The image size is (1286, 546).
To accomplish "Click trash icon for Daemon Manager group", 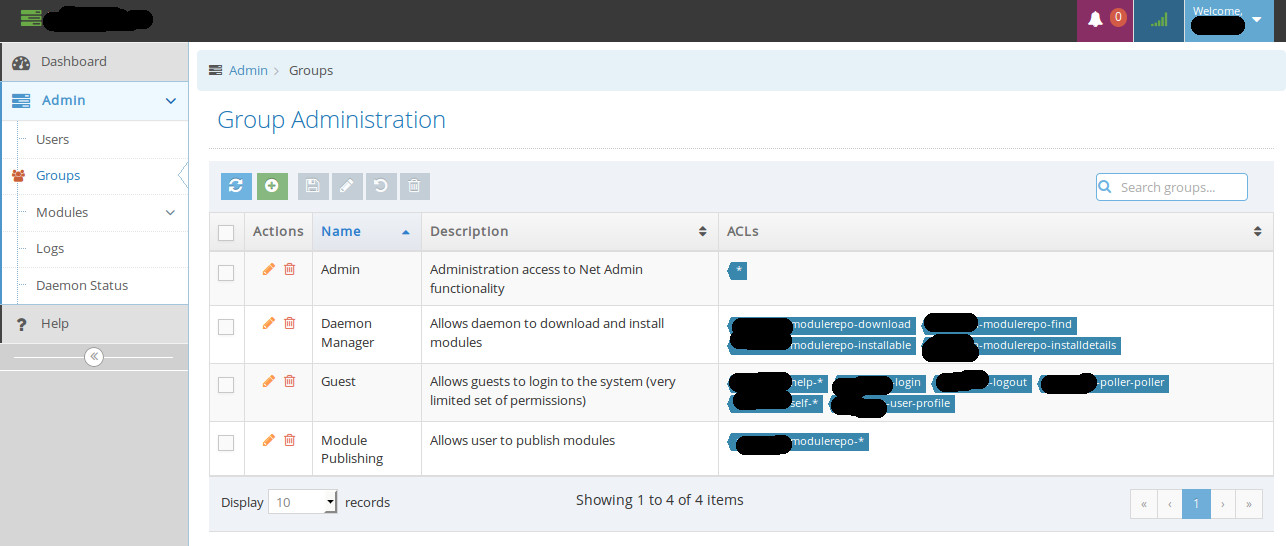I will (x=290, y=323).
